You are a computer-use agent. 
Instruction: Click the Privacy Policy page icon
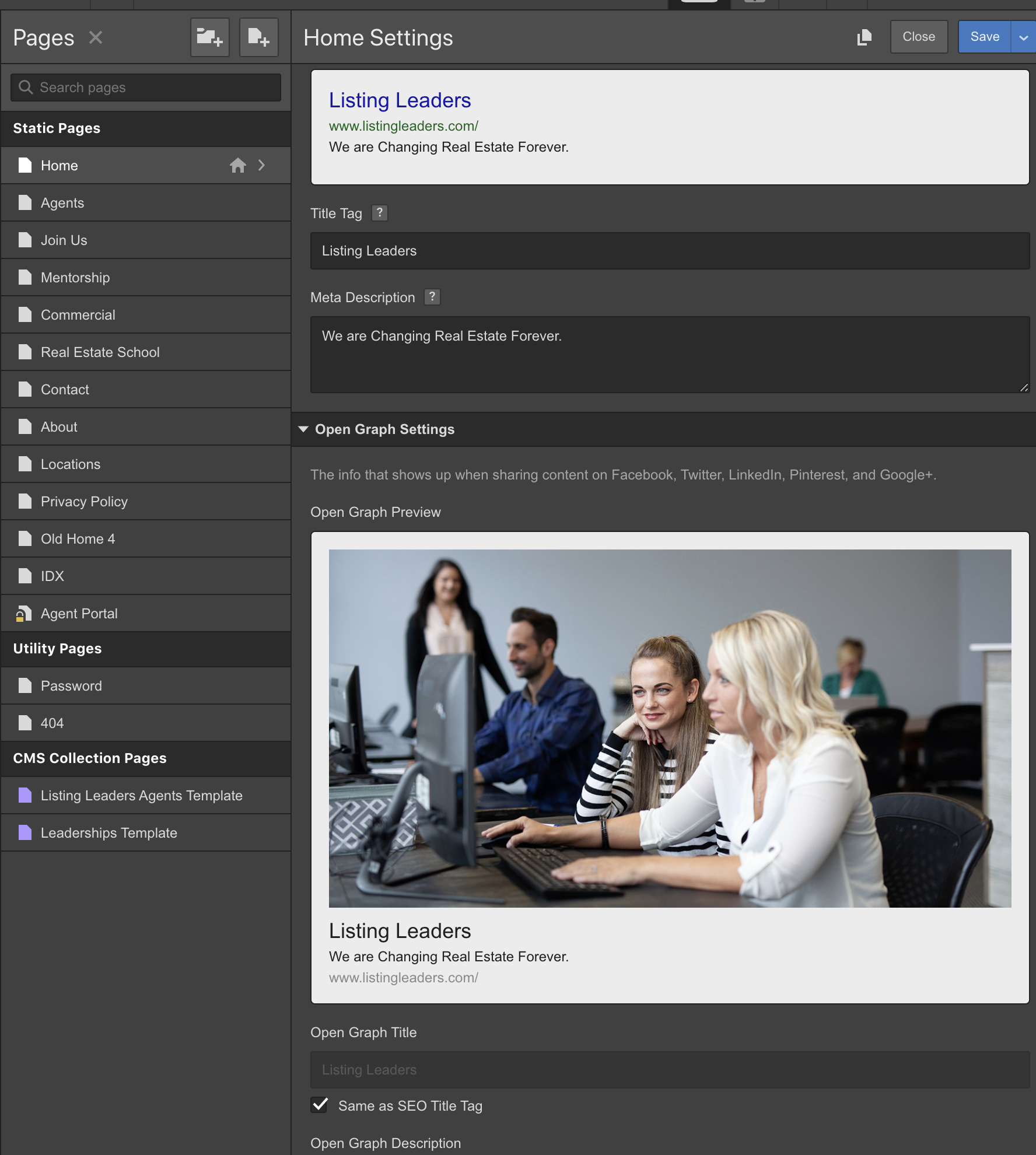point(25,502)
